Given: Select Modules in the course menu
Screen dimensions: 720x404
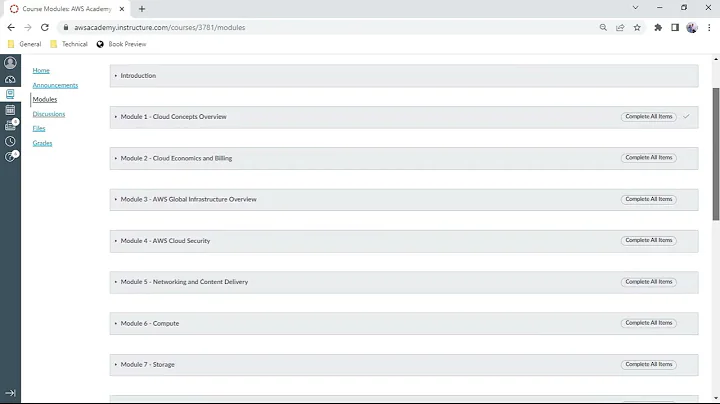Looking at the screenshot, I should pos(45,99).
